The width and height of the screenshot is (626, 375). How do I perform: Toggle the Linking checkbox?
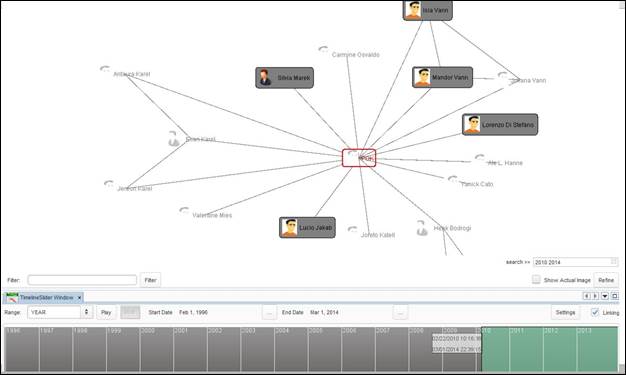595,312
